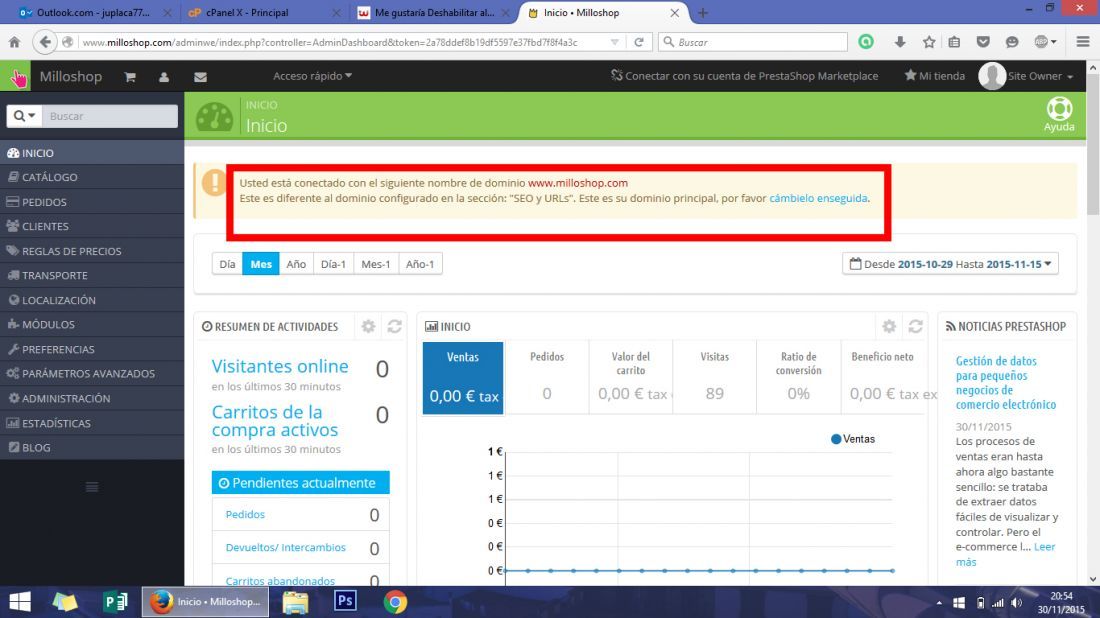Switch to Outlook.com browser tab
The height and width of the screenshot is (618, 1100).
[x=92, y=13]
